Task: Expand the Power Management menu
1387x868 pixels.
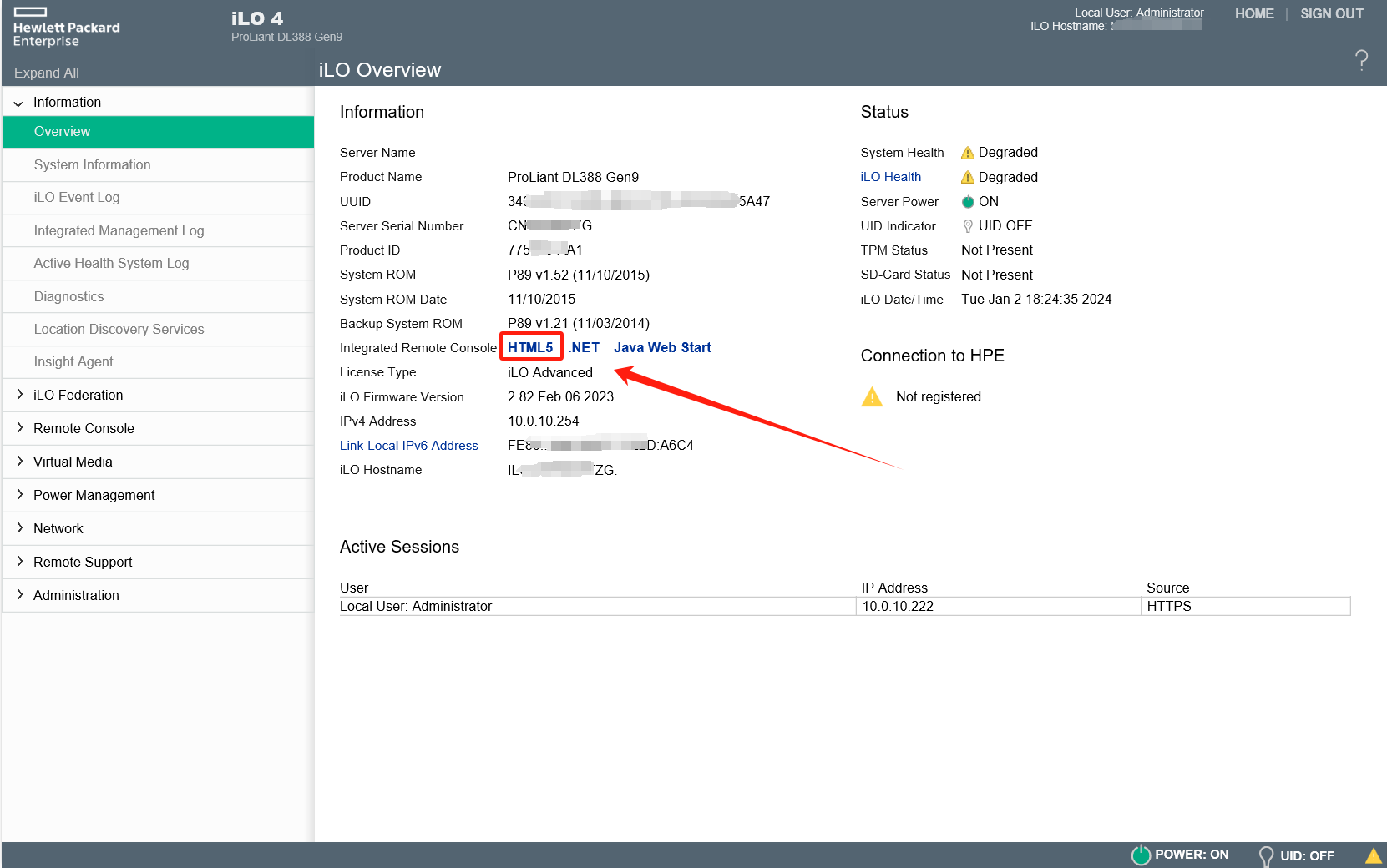Action: point(20,495)
